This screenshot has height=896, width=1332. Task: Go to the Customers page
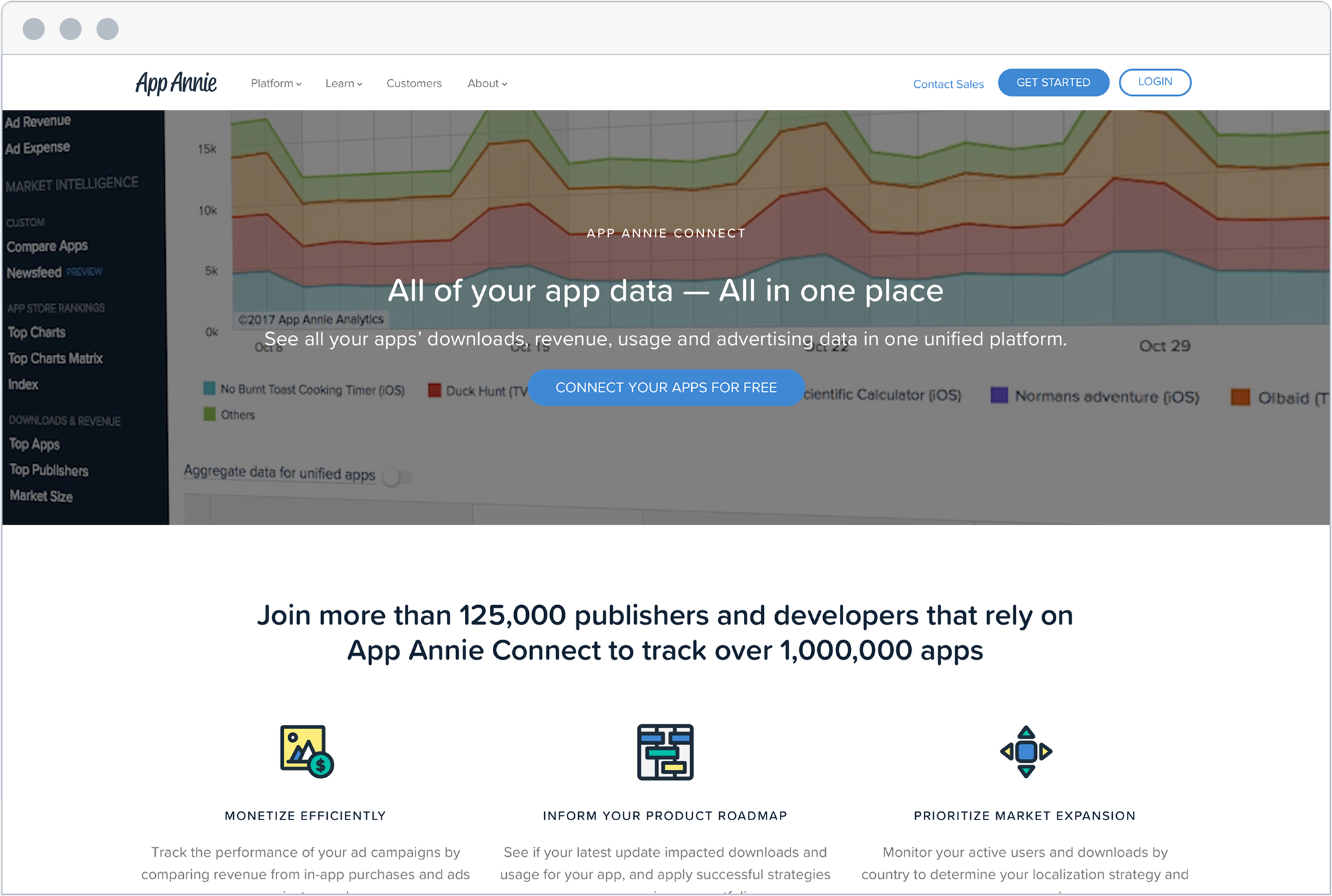414,83
